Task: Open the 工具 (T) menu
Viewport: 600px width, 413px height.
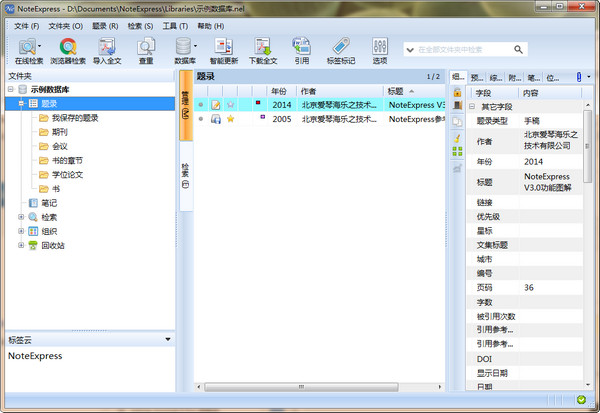Action: click(x=175, y=26)
